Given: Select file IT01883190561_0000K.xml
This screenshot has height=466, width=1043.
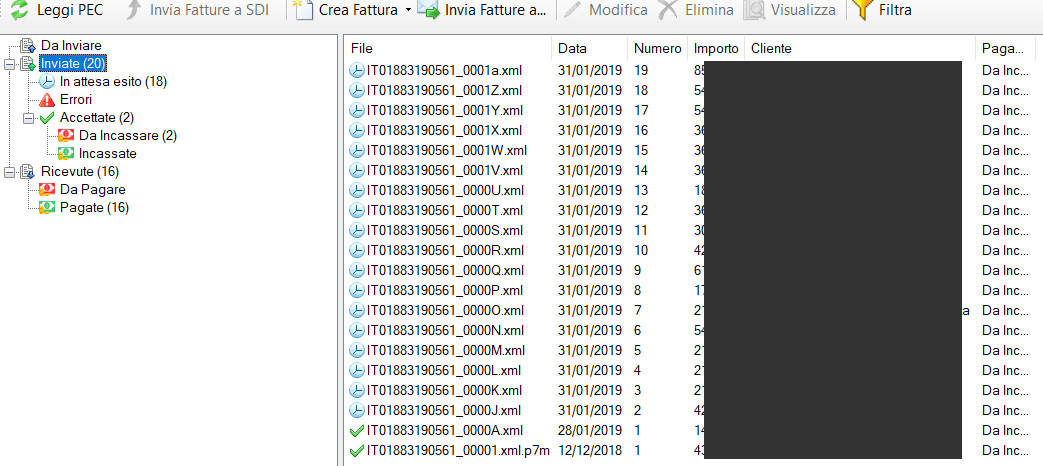Looking at the screenshot, I should [x=444, y=390].
